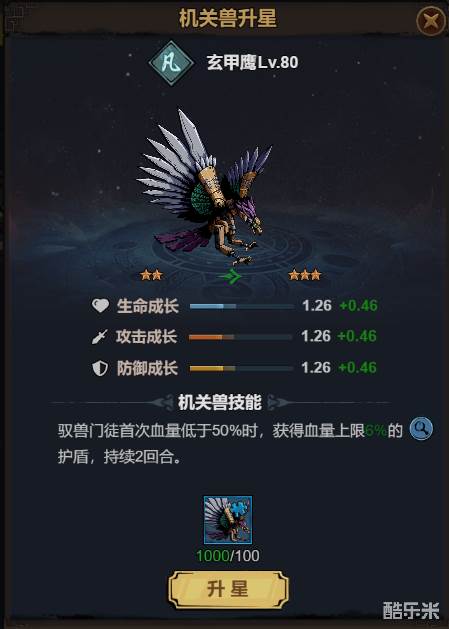Click the heart icon for 生命成长
The image size is (449, 629).
coord(100,306)
